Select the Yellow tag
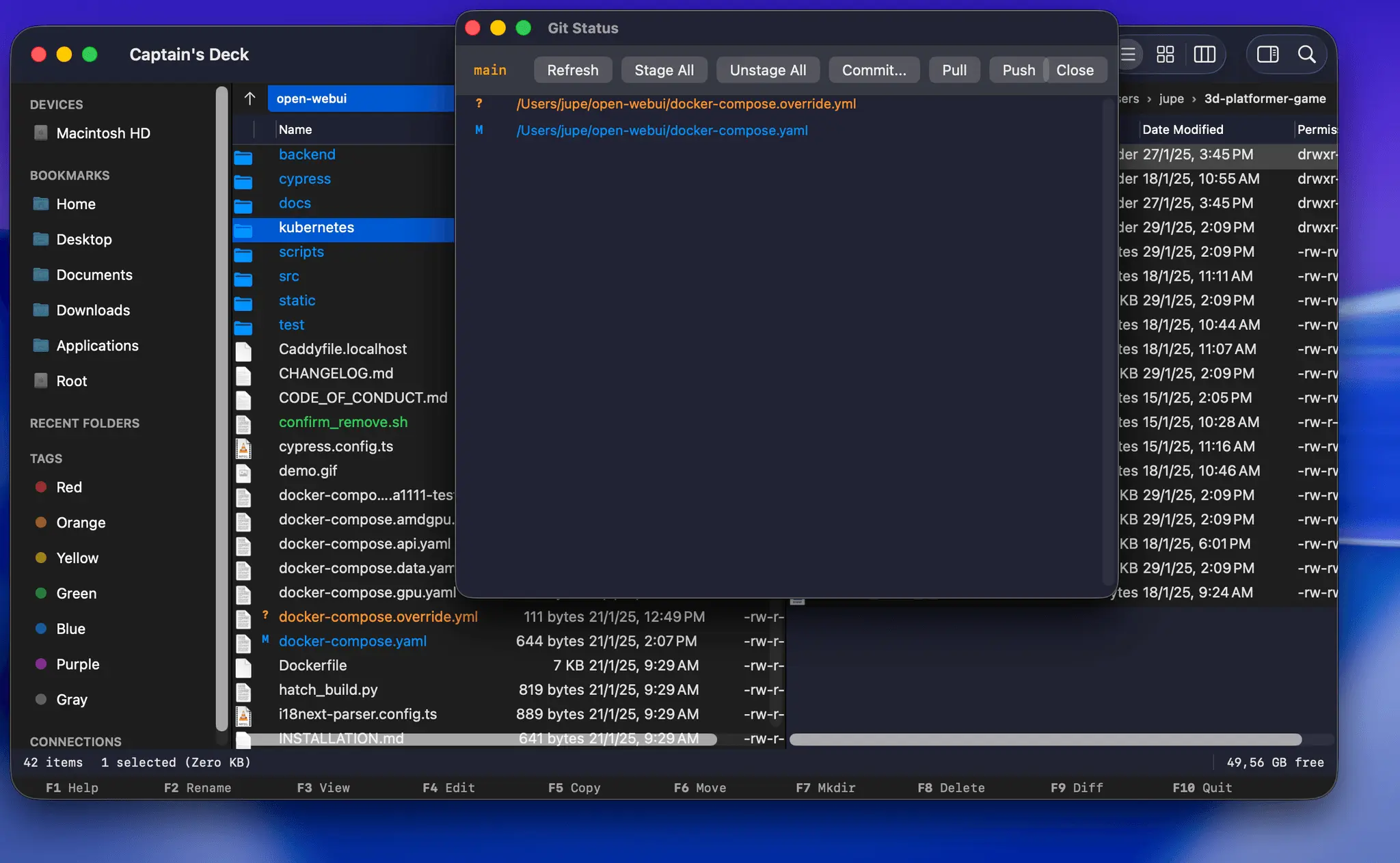The image size is (1400, 863). click(77, 558)
